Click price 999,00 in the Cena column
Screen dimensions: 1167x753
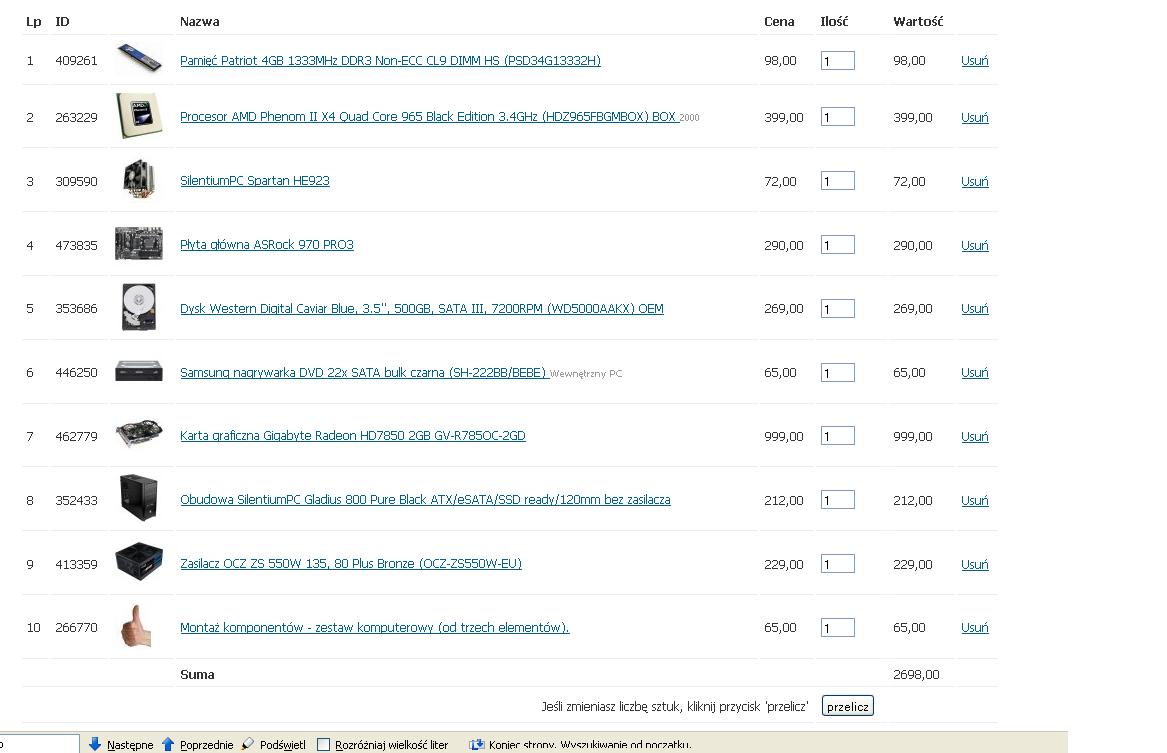point(784,437)
